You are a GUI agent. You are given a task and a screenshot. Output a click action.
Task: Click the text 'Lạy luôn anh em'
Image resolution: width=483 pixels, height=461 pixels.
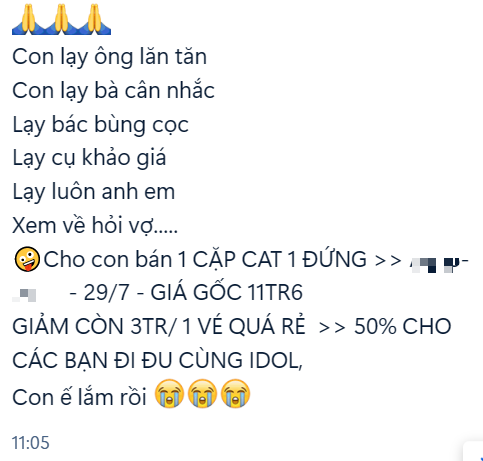coord(93,192)
